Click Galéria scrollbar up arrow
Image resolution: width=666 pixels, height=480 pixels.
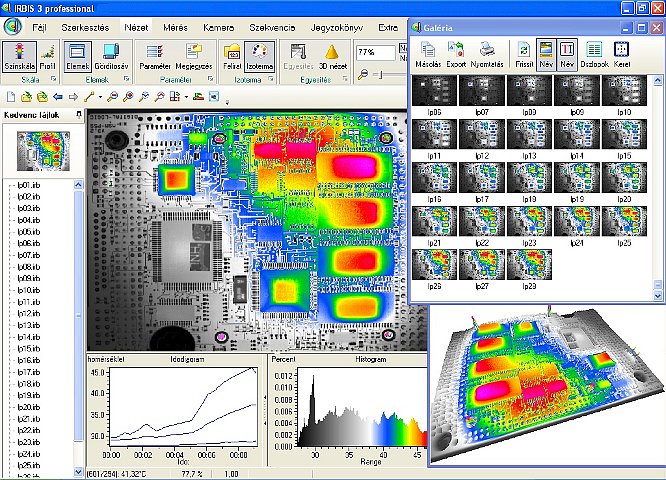(658, 80)
